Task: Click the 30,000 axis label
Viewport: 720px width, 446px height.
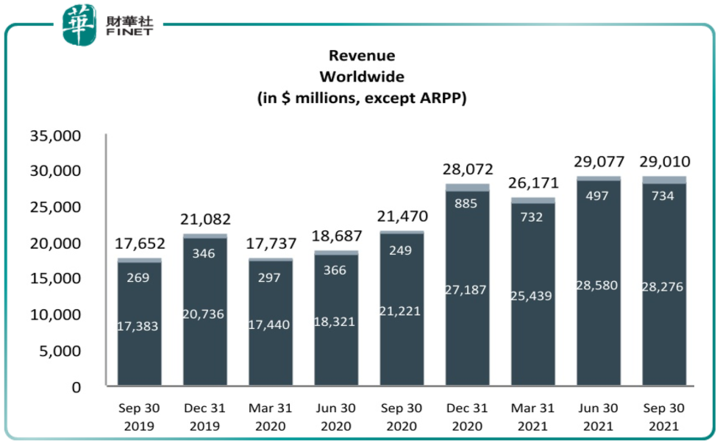Action: click(55, 171)
